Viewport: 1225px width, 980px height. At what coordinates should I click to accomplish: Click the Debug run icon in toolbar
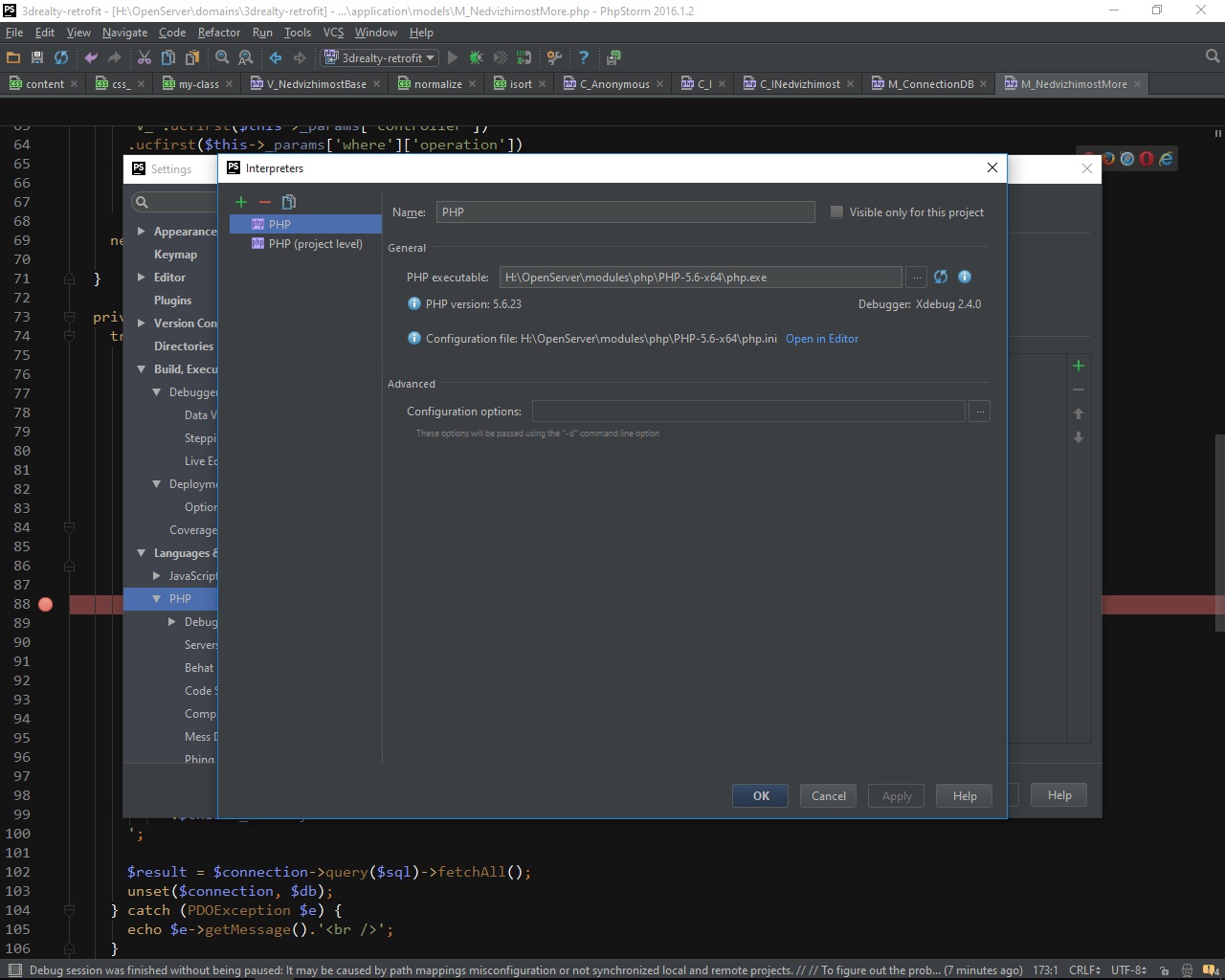pos(476,57)
